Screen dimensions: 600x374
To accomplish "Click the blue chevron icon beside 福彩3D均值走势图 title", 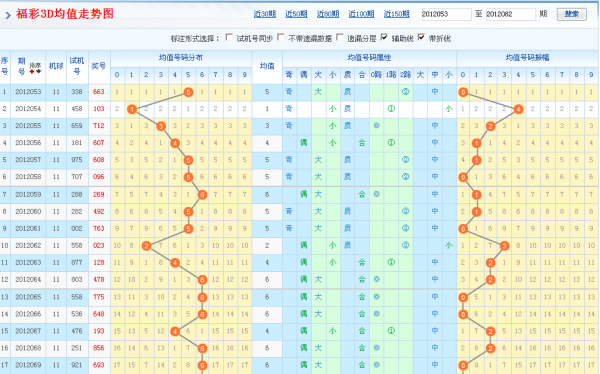I will (x=8, y=15).
